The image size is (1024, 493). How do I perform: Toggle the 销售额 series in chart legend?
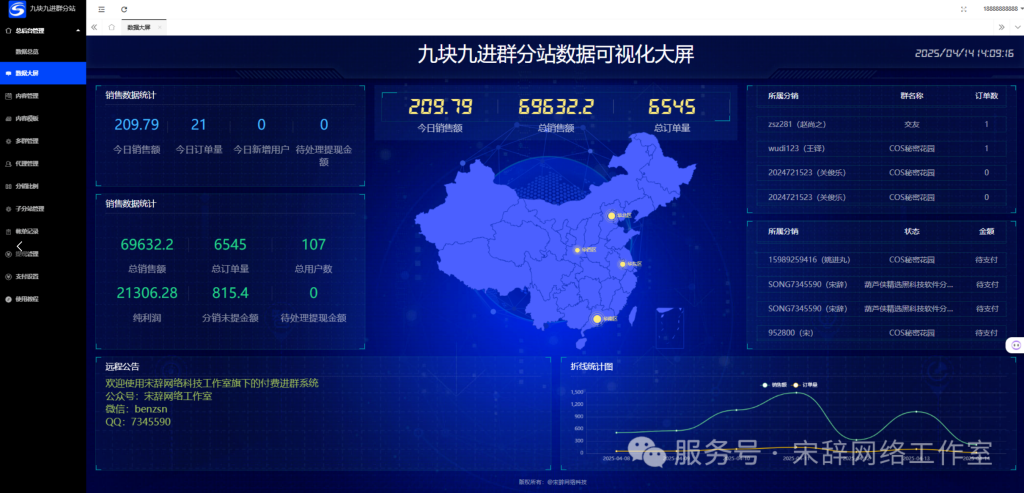pyautogui.click(x=775, y=385)
